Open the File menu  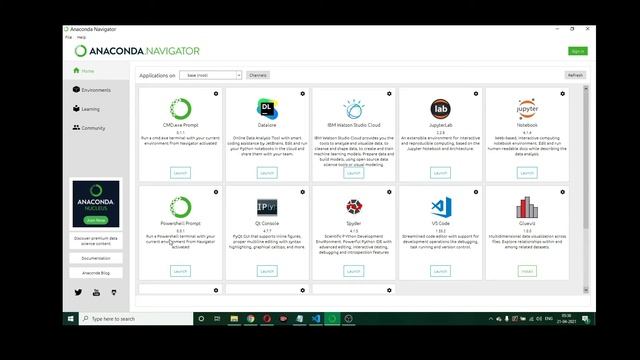[68, 37]
